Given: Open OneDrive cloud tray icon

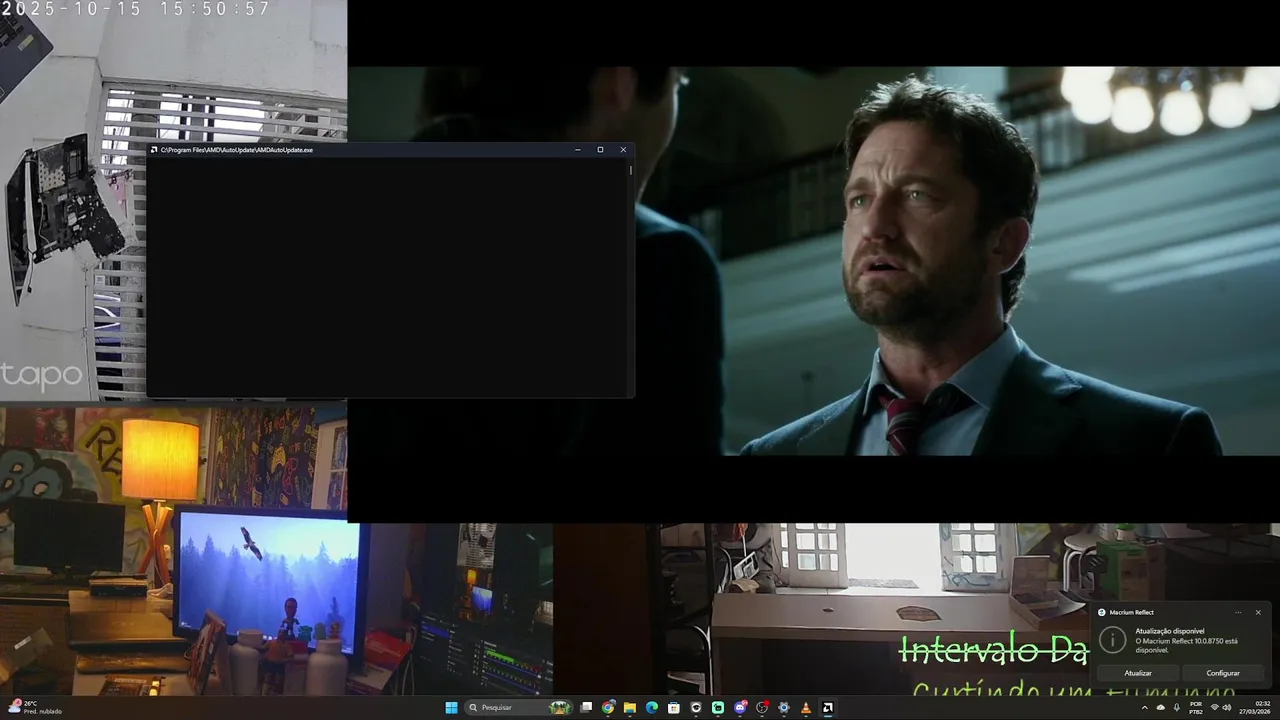Looking at the screenshot, I should point(1161,708).
